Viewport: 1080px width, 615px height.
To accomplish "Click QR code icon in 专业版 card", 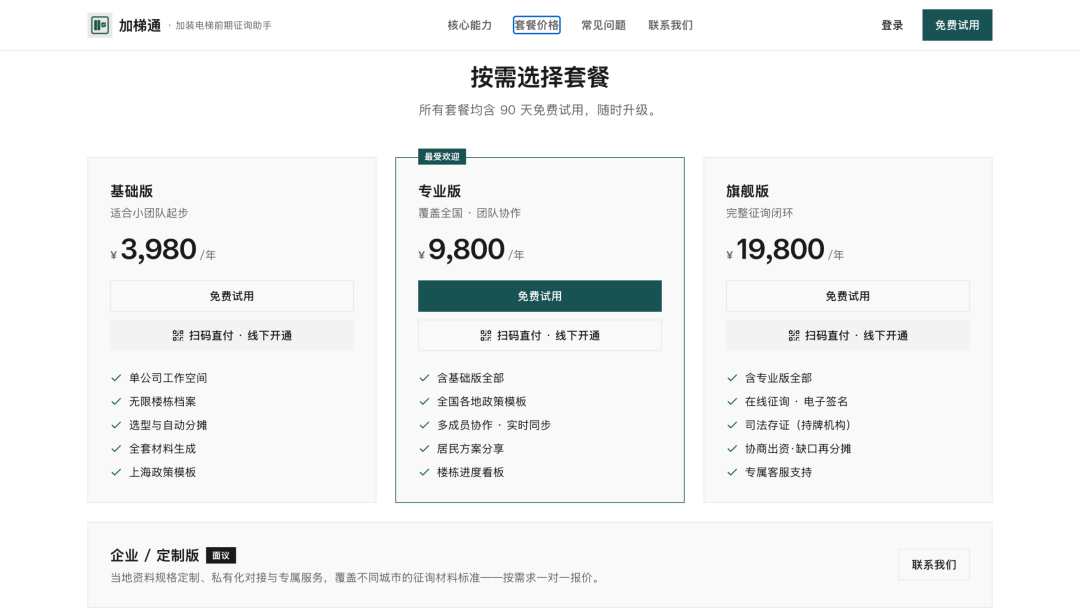I will point(486,335).
